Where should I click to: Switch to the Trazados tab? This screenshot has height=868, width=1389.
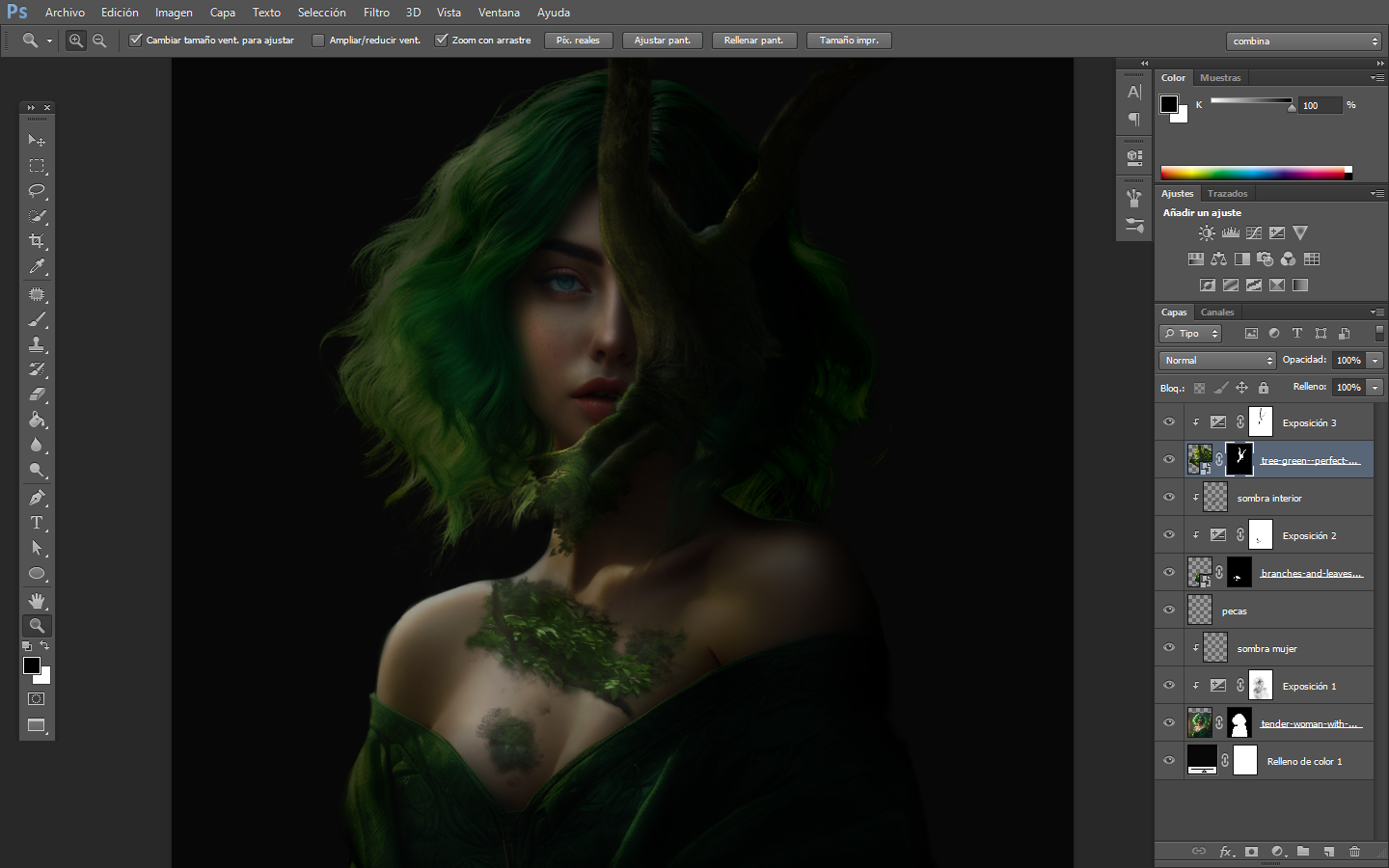1227,194
